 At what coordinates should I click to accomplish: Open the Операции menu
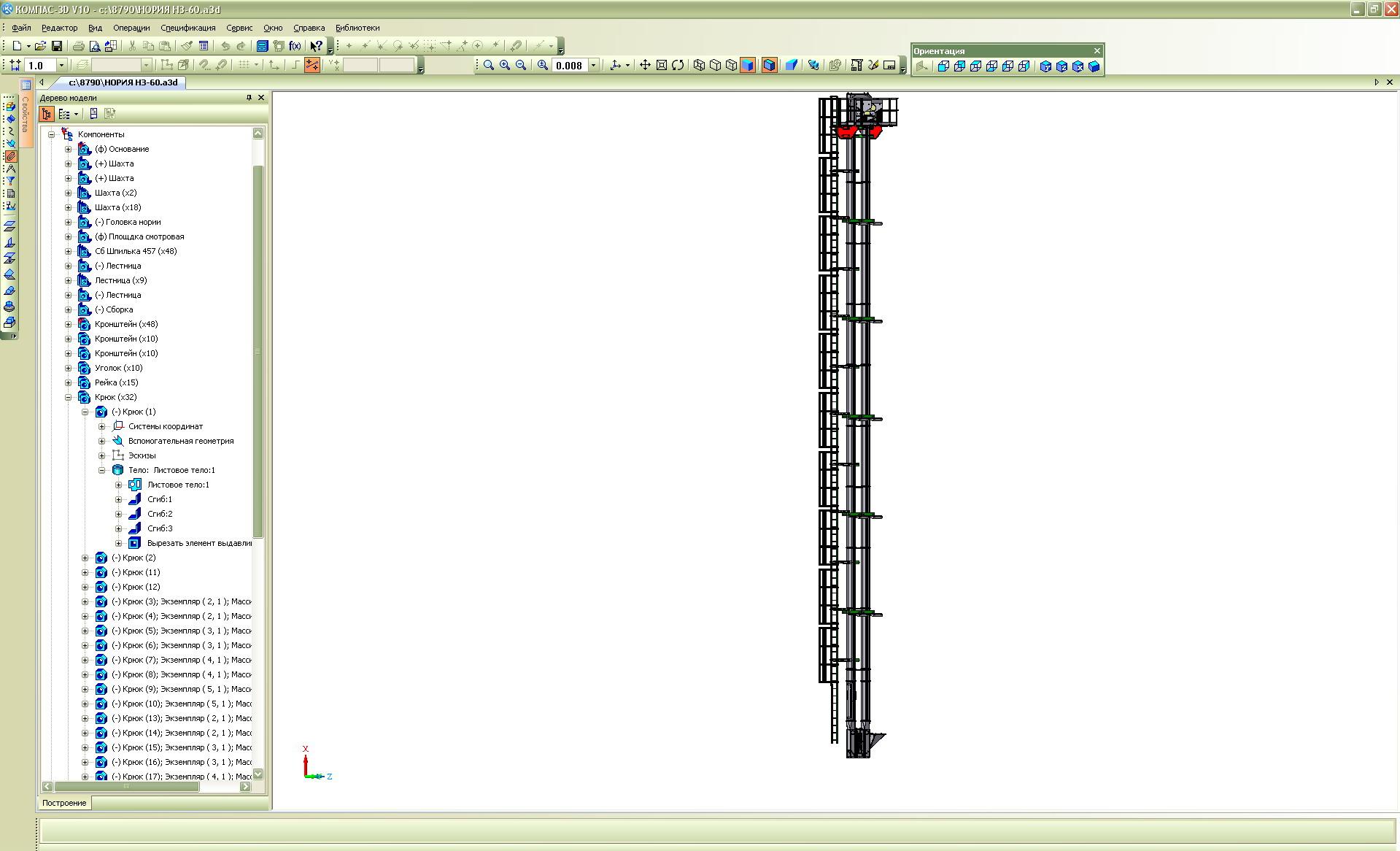point(131,28)
